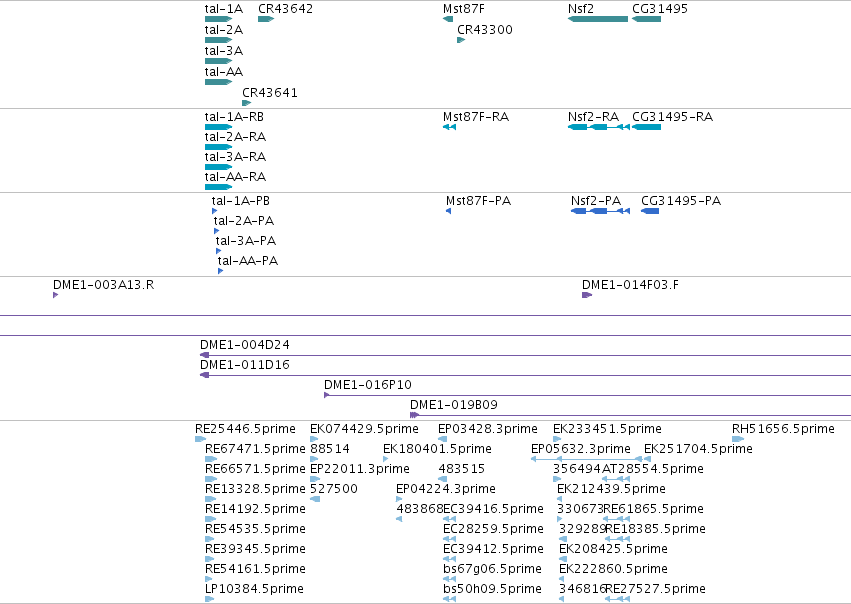Click the Mst87F-PA protein label
Viewport: 851px width, 604px height.
click(478, 201)
